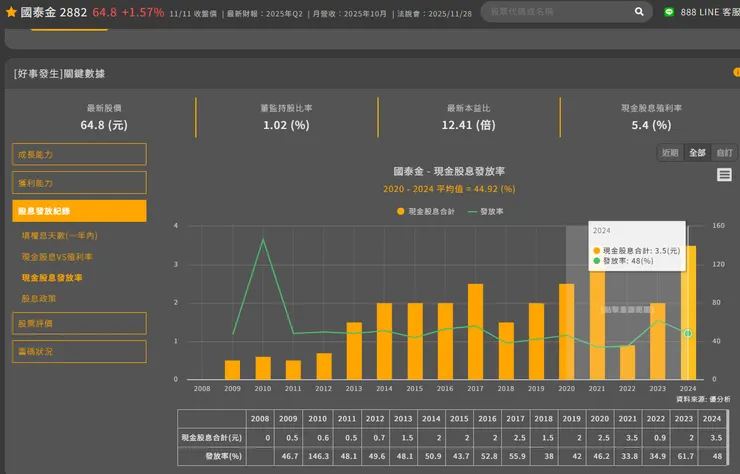Click the 最新本益比 12.41 (倍) value
This screenshot has height=474, width=740.
point(469,125)
